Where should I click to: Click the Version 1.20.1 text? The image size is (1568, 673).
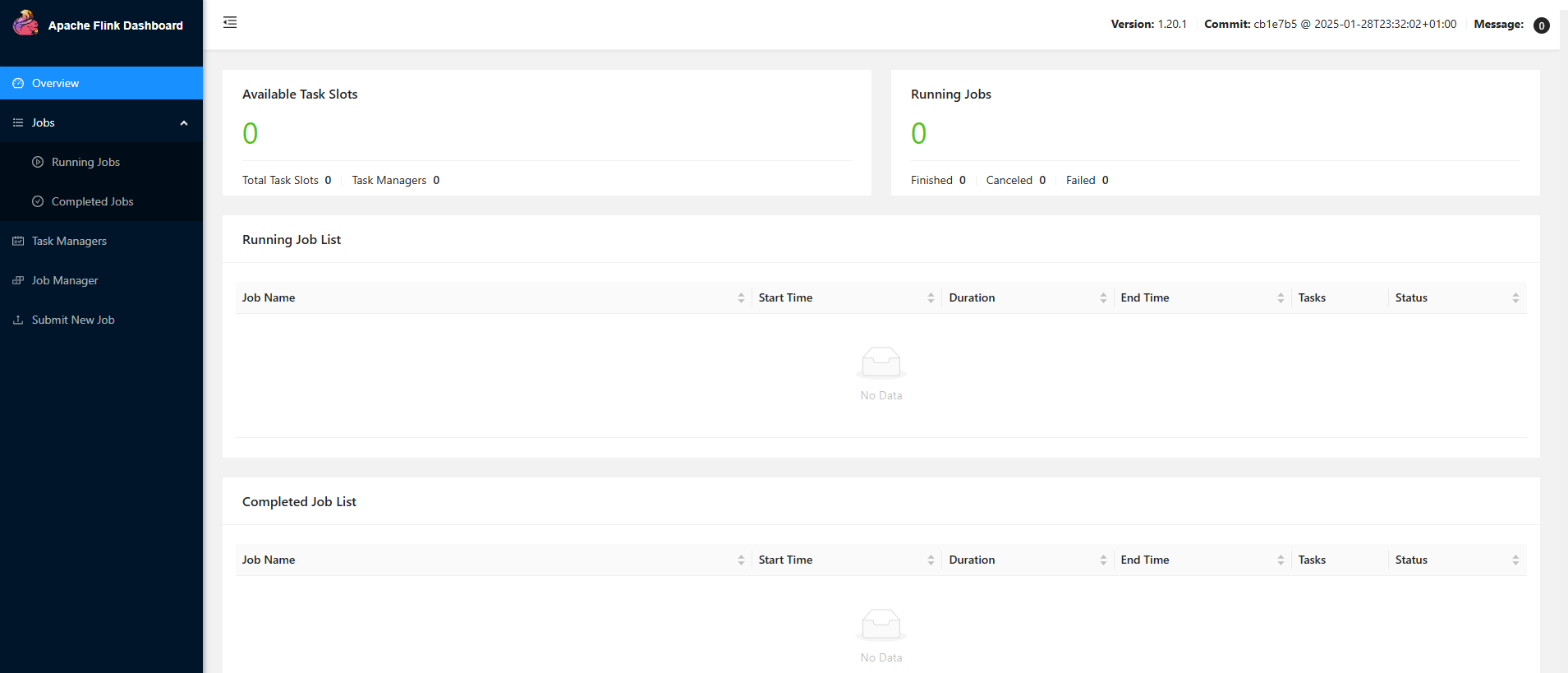pos(1148,24)
